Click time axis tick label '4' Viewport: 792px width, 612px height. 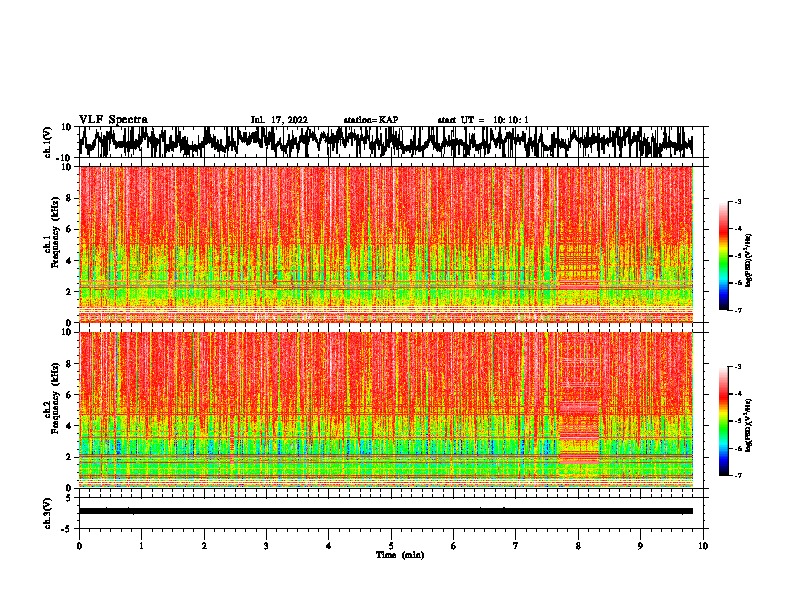pyautogui.click(x=329, y=546)
